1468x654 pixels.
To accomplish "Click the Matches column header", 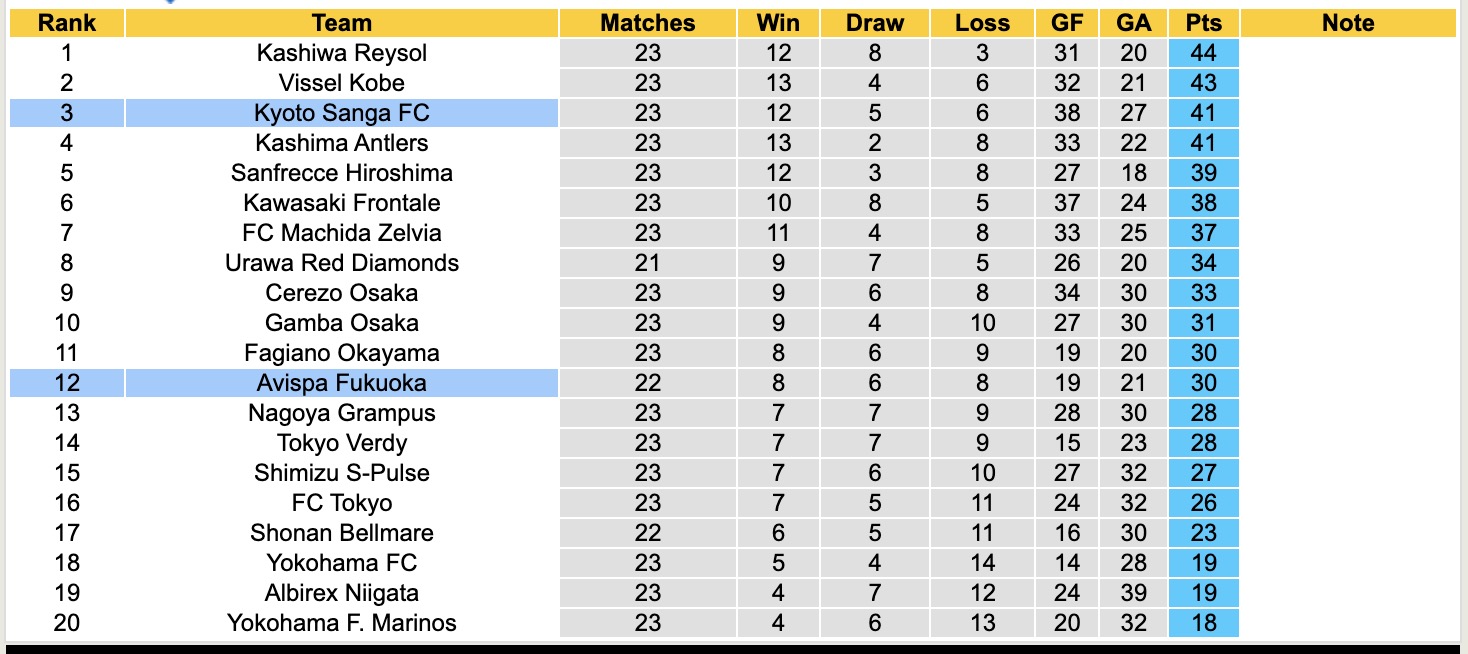I will [x=647, y=23].
